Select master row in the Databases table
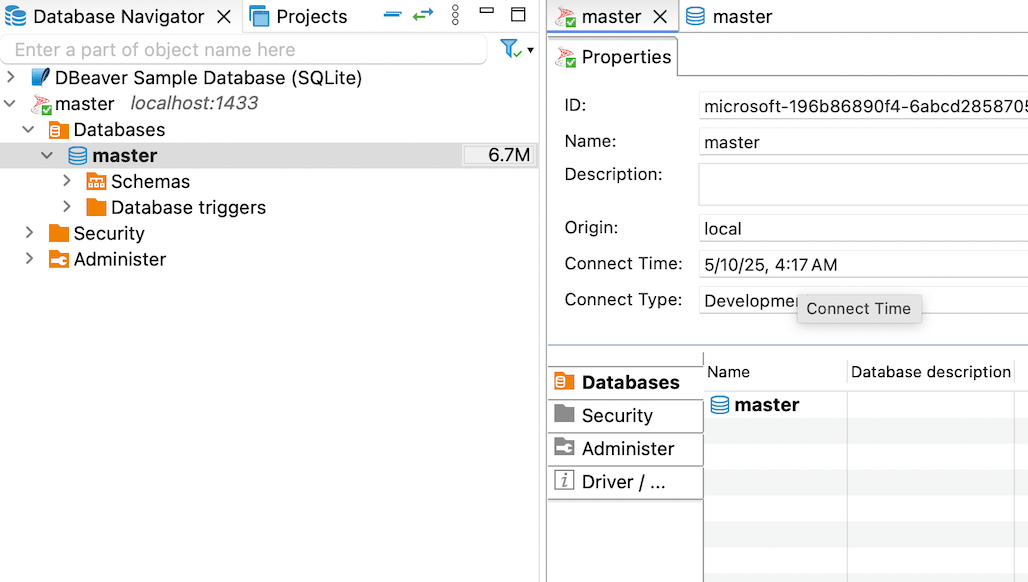1028x582 pixels. (766, 405)
